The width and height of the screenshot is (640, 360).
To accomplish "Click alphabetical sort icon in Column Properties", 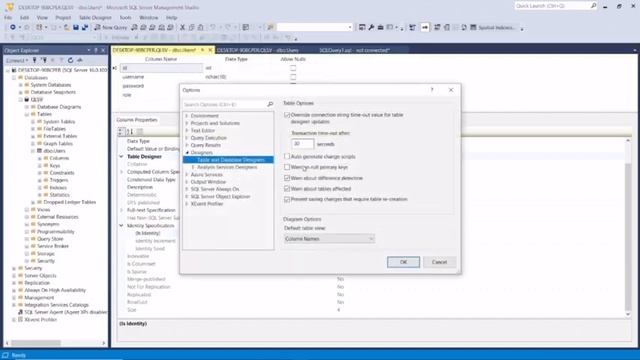I will click(130, 131).
